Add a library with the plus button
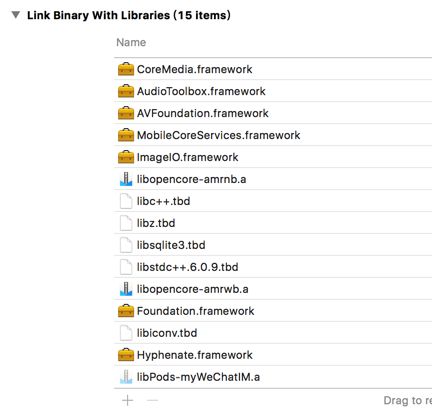432x412 pixels. (x=128, y=400)
